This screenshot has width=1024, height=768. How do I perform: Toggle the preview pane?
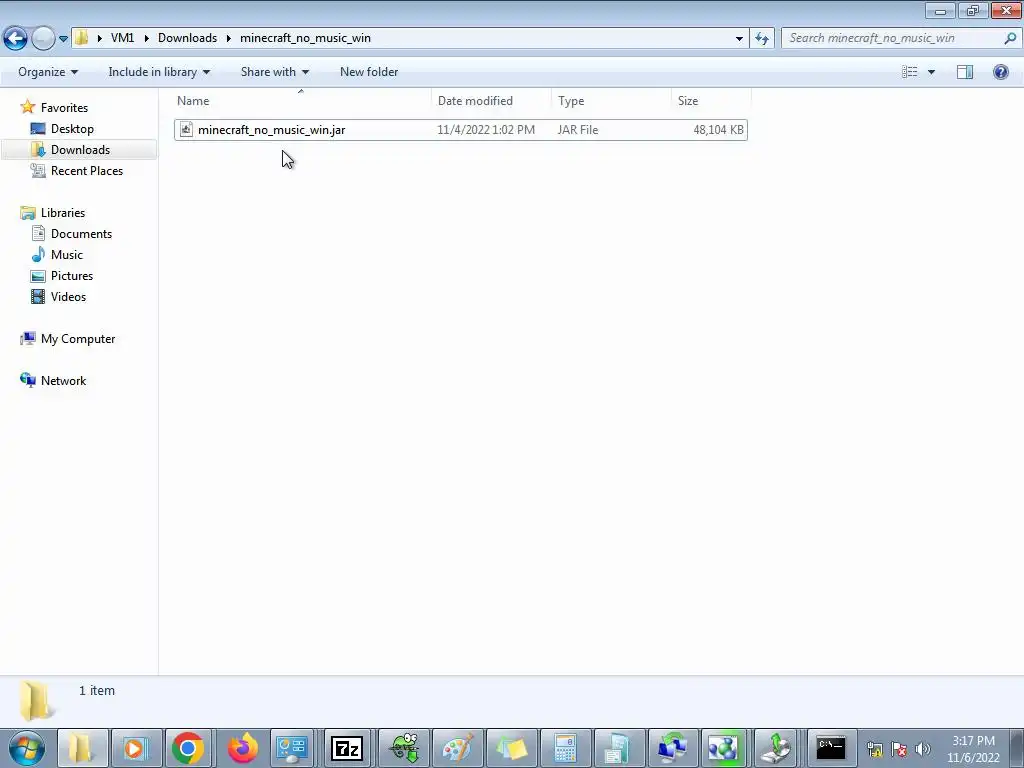(x=965, y=72)
